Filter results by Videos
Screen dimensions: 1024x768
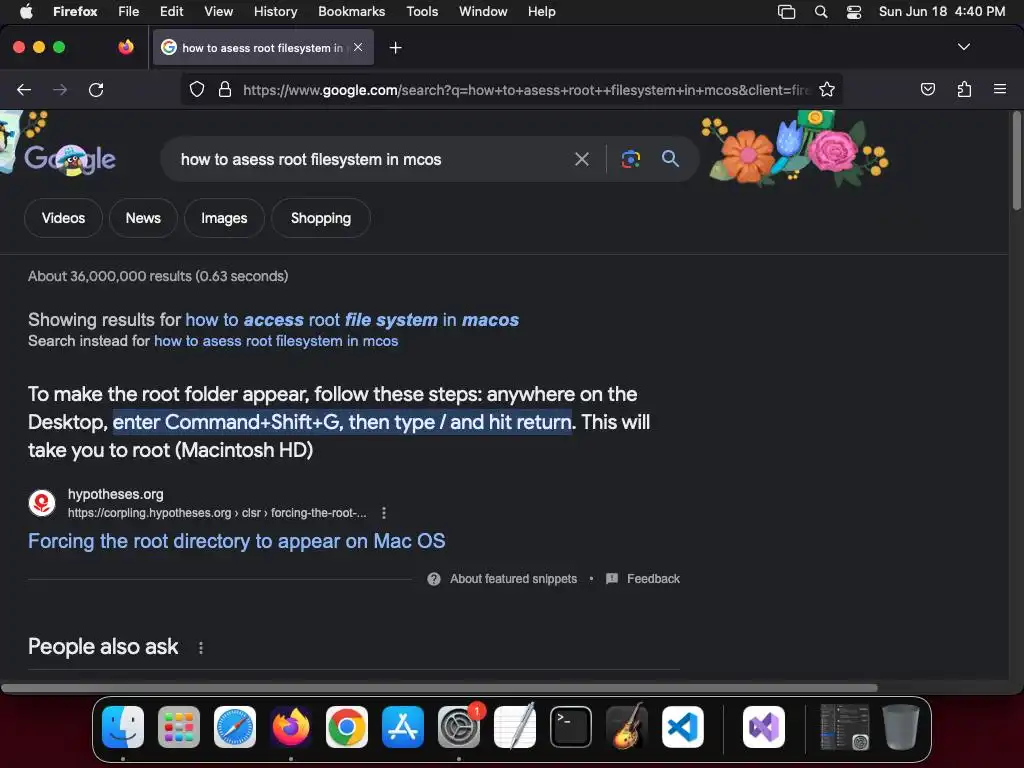tap(63, 218)
